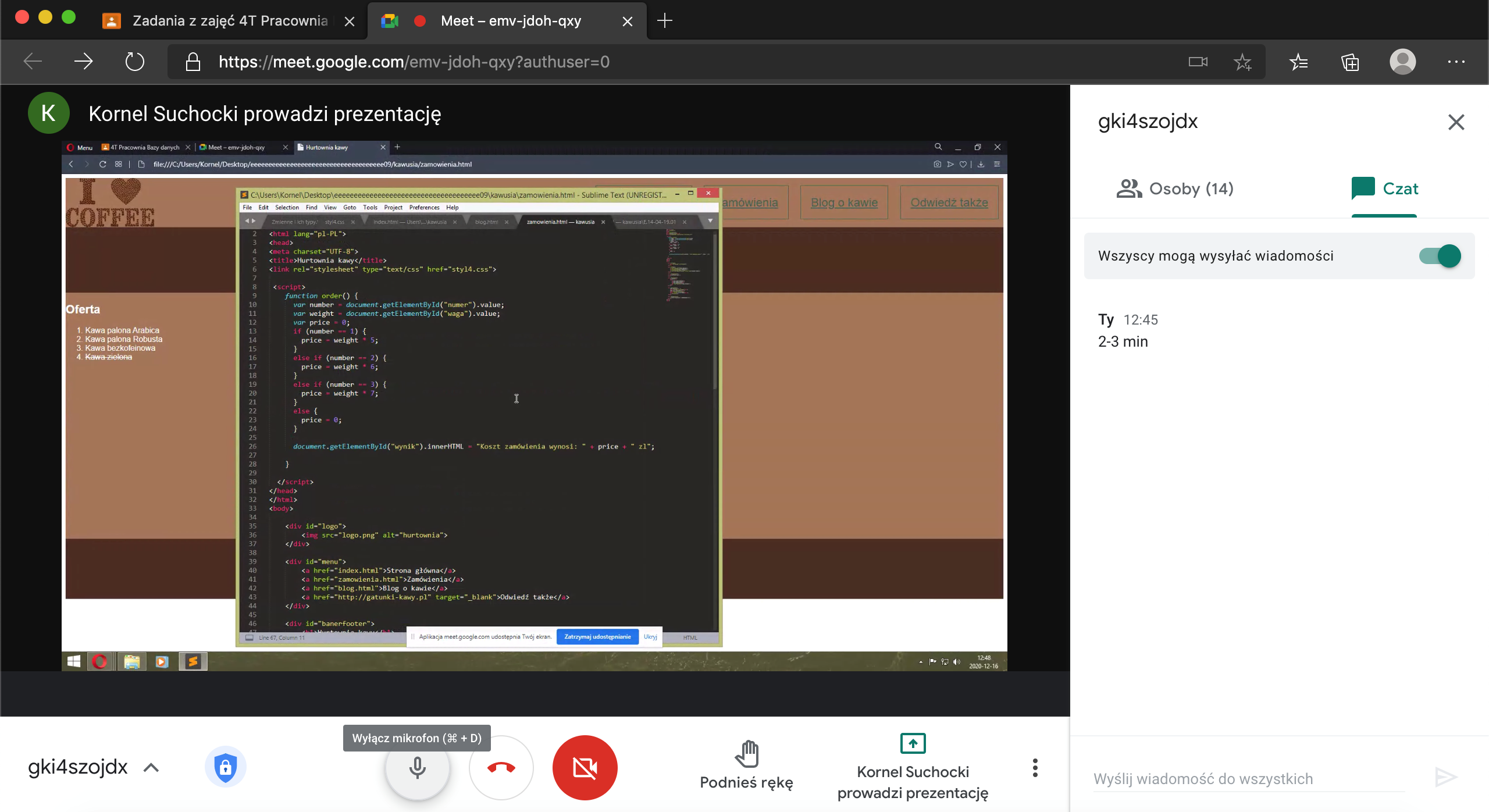This screenshot has width=1489, height=812.
Task: Open the browser settings and more menu
Action: coord(1456,62)
